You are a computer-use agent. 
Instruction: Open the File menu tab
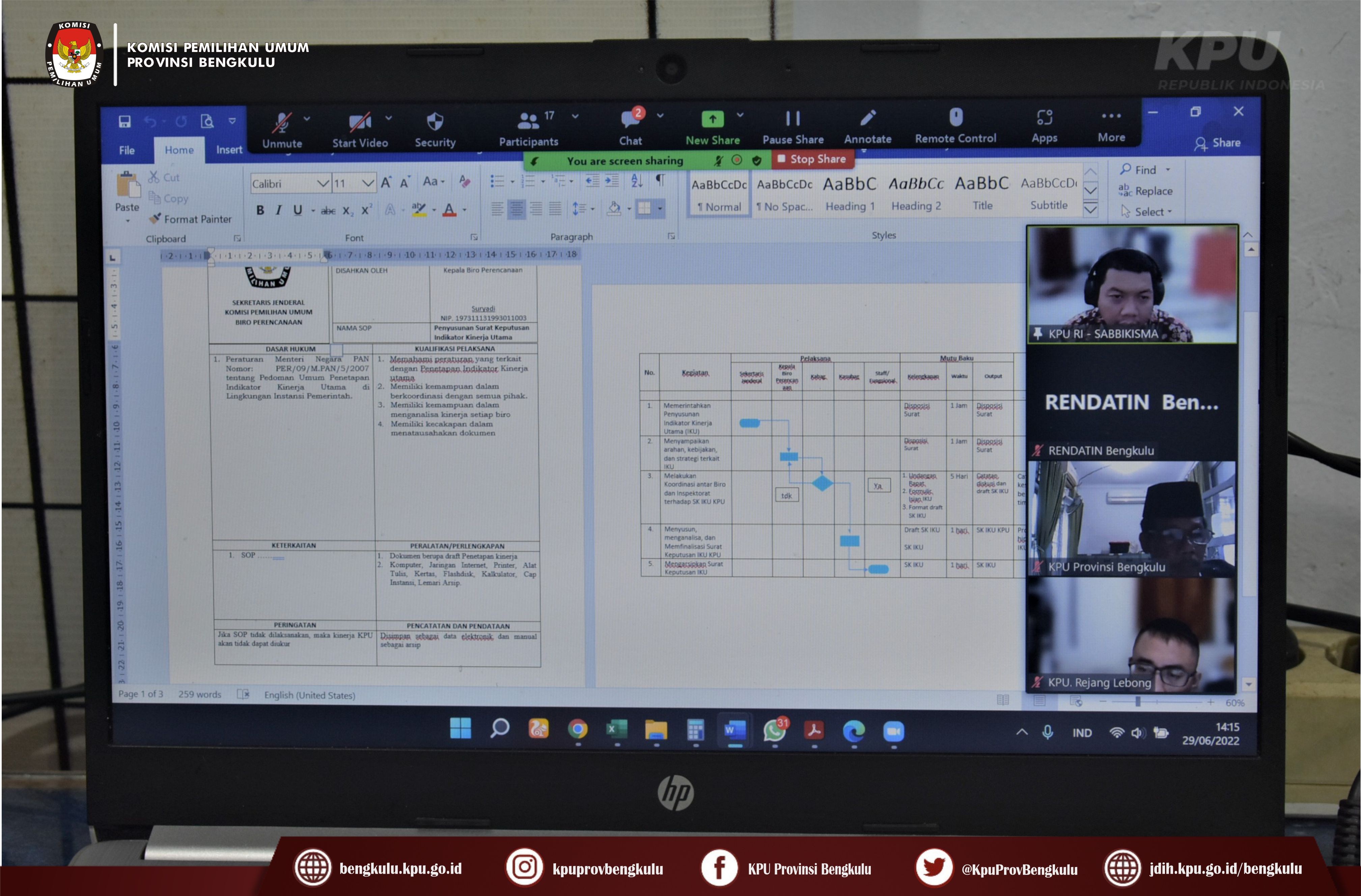pos(127,150)
